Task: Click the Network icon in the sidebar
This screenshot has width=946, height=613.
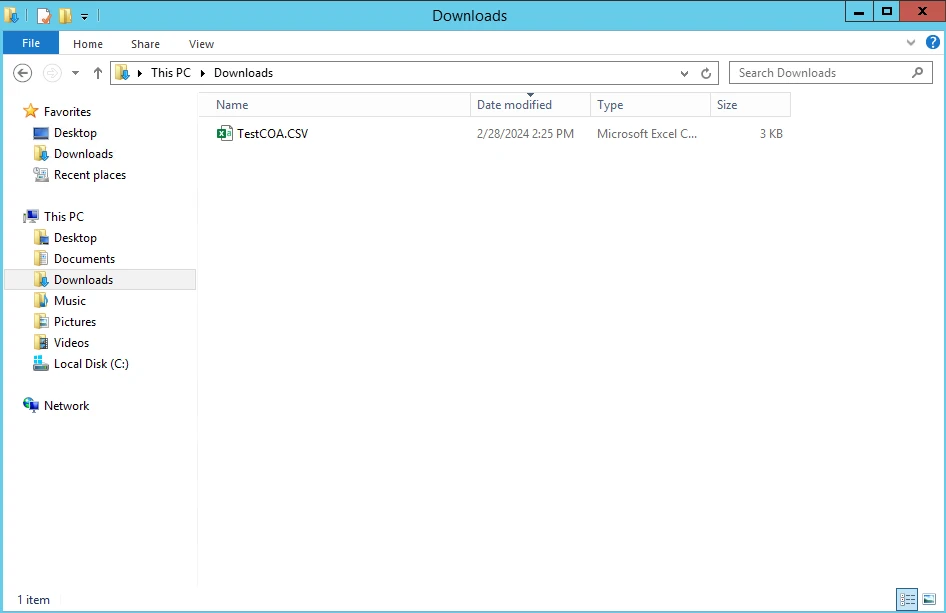Action: pyautogui.click(x=31, y=405)
